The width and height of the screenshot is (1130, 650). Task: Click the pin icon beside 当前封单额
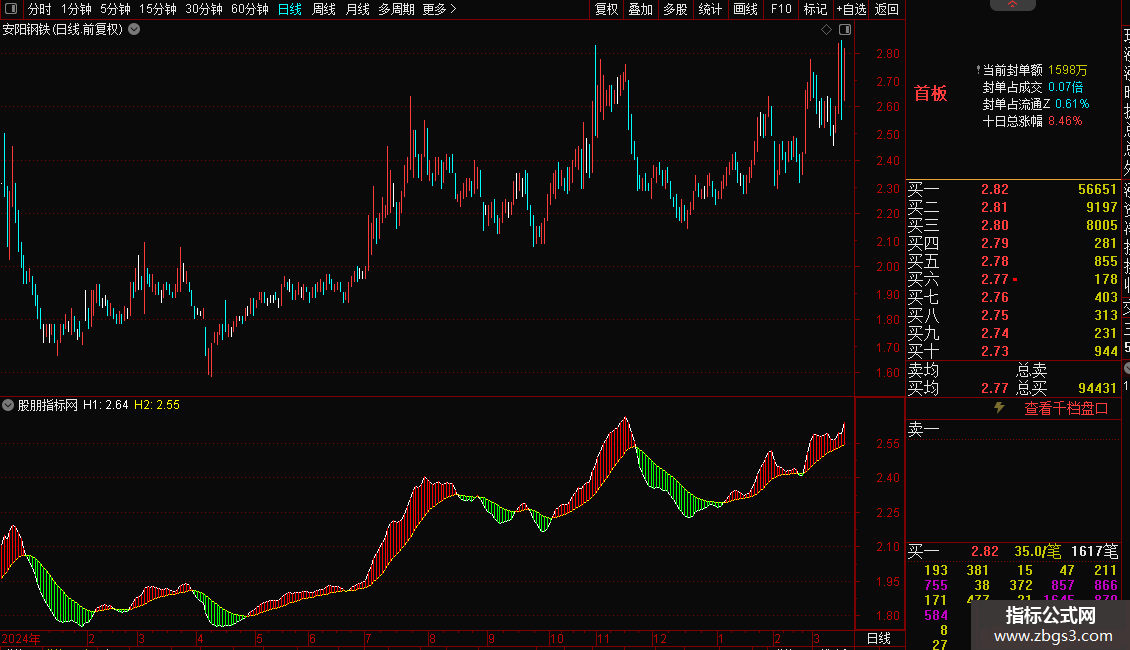[x=978, y=70]
